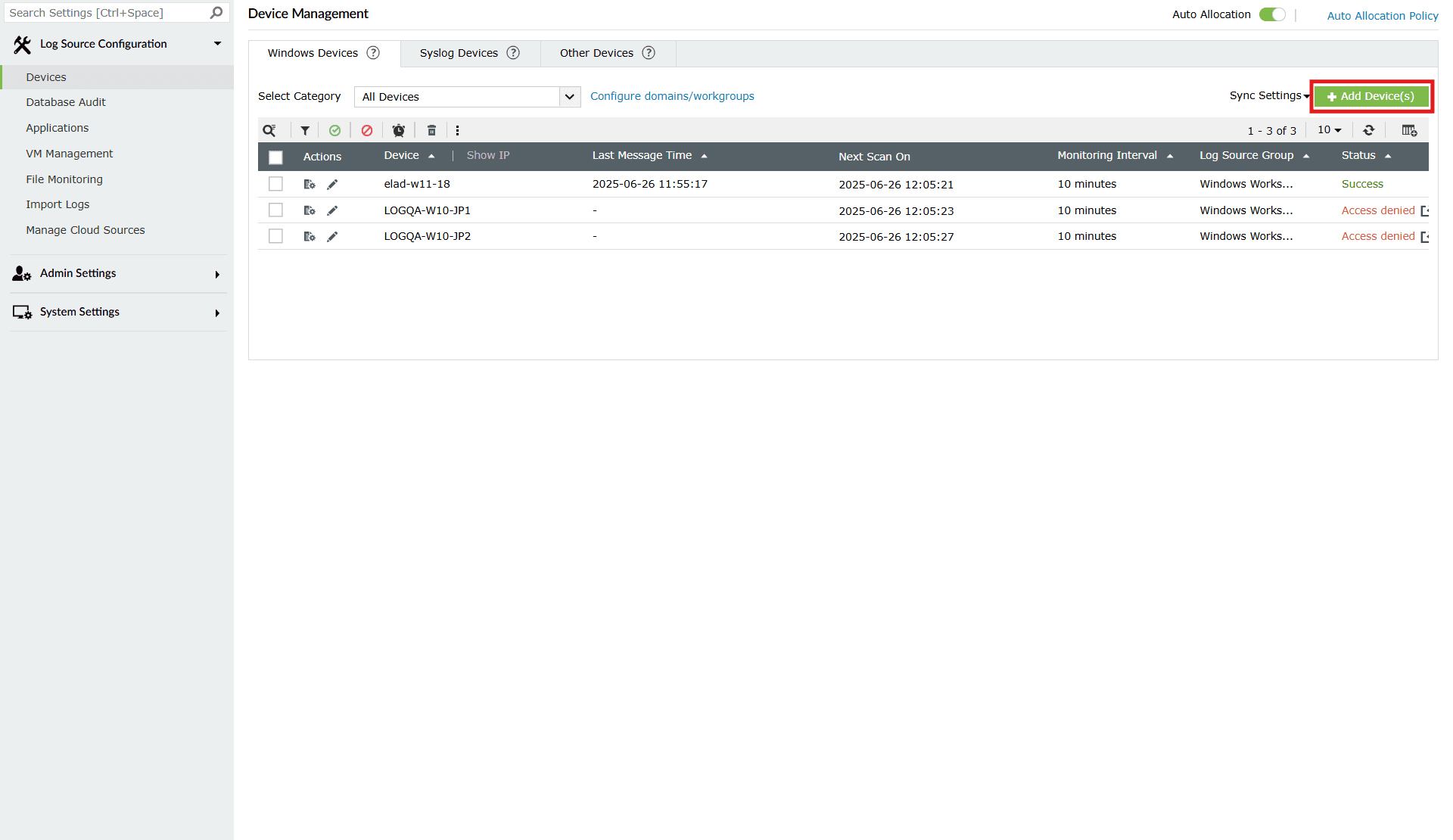The height and width of the screenshot is (840, 1453).
Task: Refresh the device list
Action: click(1368, 130)
